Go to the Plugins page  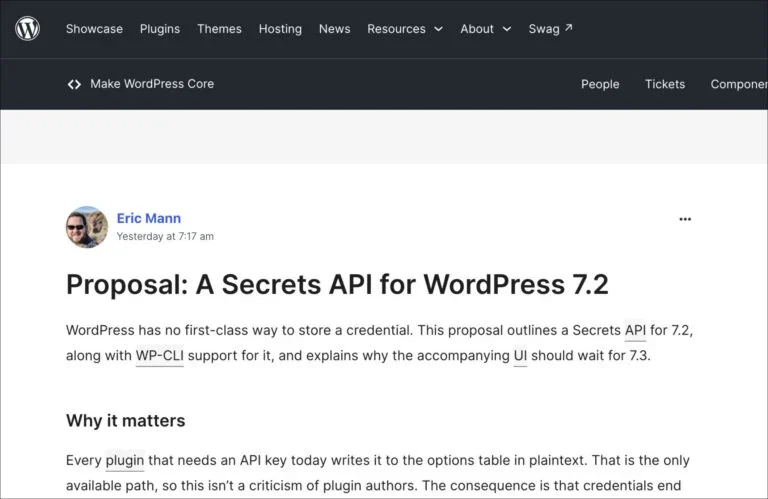point(160,29)
